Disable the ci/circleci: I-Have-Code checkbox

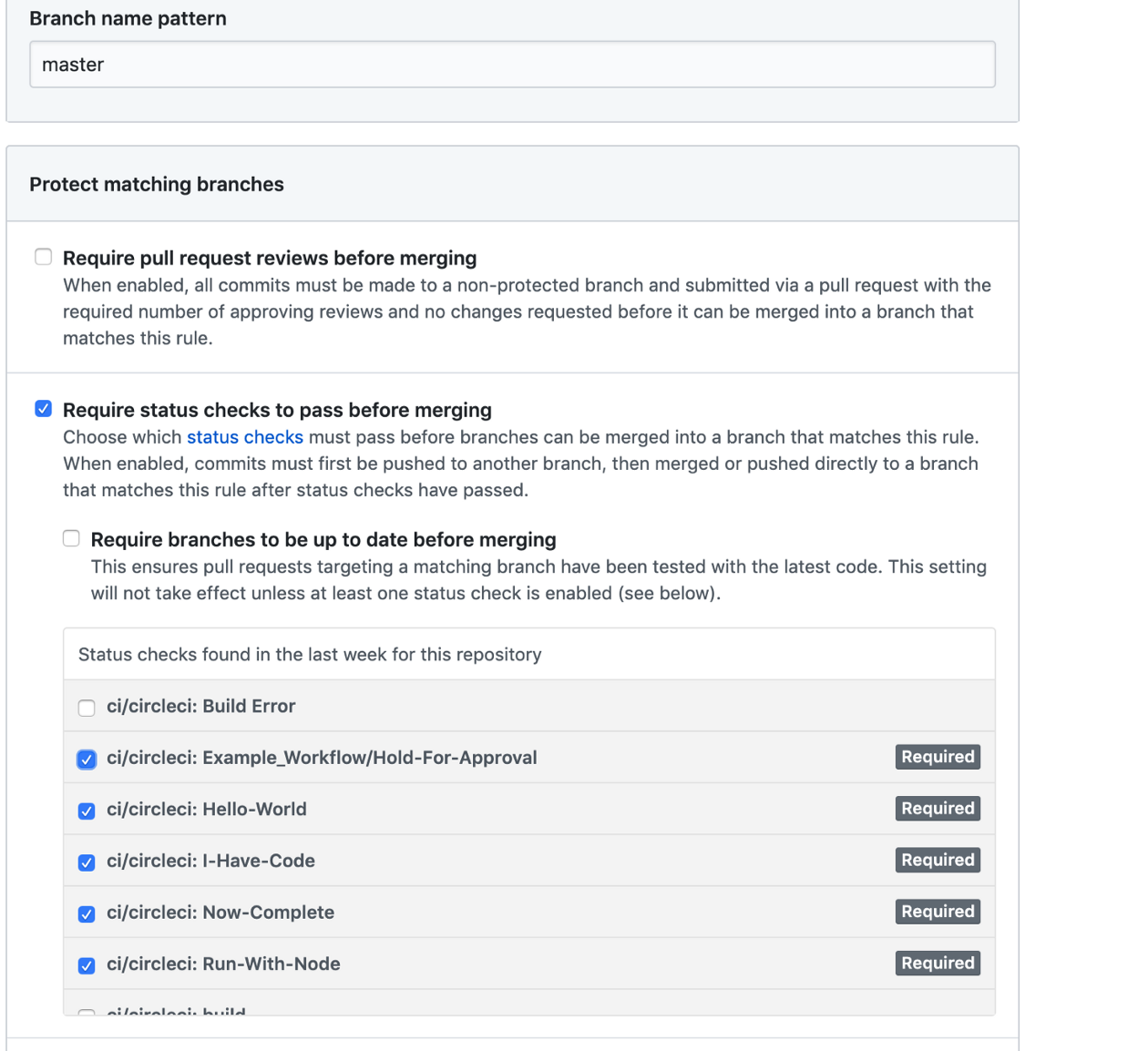click(x=87, y=862)
